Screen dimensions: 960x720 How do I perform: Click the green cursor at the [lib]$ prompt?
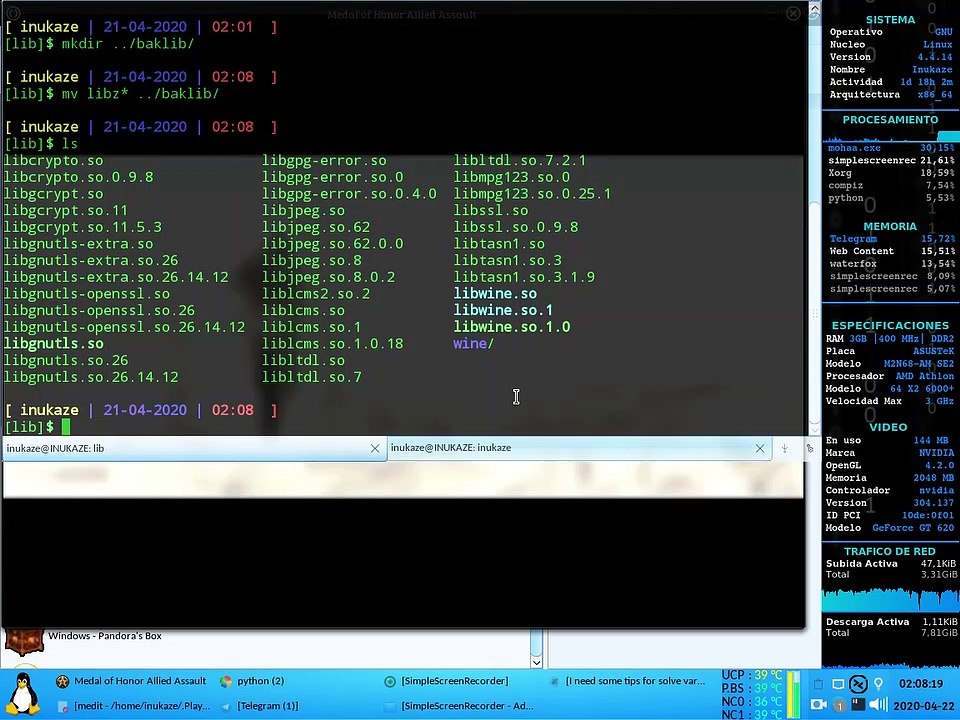coord(66,427)
